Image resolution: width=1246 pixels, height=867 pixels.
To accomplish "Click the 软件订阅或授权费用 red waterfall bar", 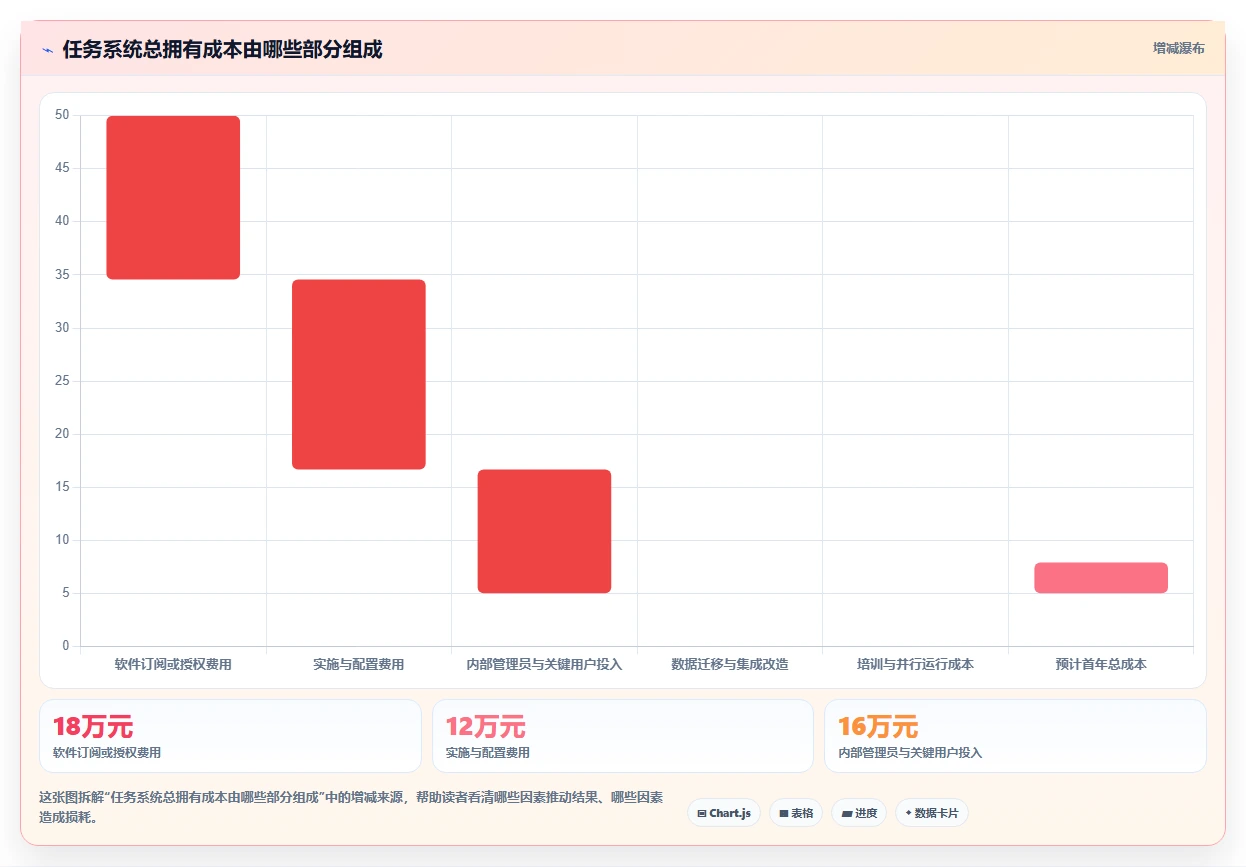I will pyautogui.click(x=173, y=197).
